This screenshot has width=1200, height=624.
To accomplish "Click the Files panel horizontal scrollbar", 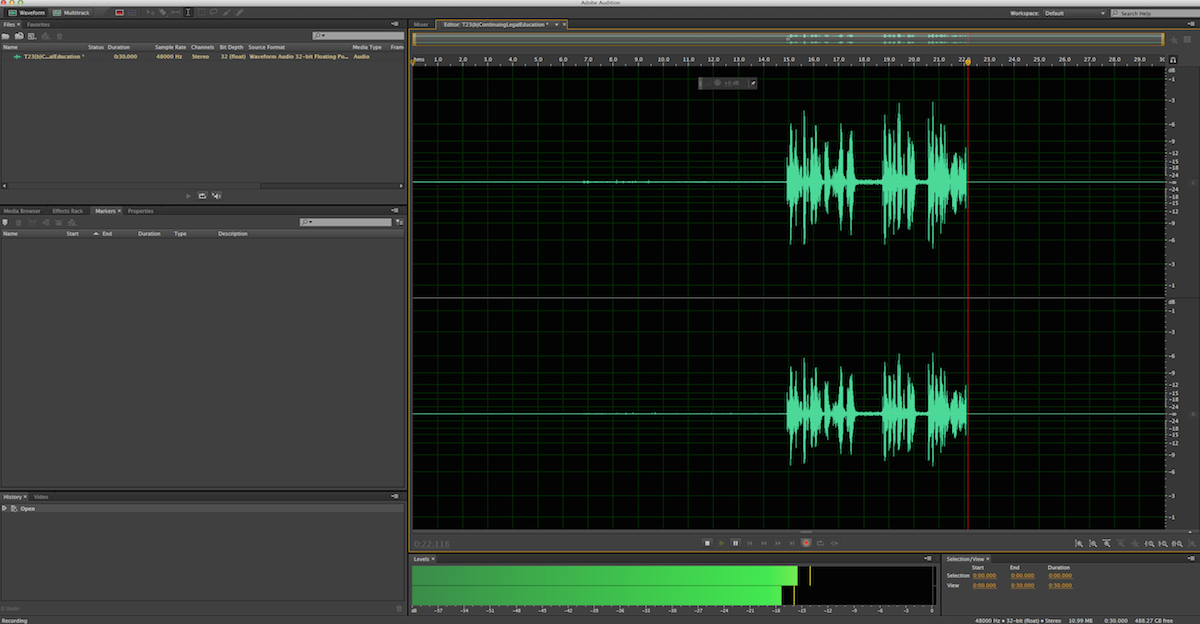I will coord(200,185).
